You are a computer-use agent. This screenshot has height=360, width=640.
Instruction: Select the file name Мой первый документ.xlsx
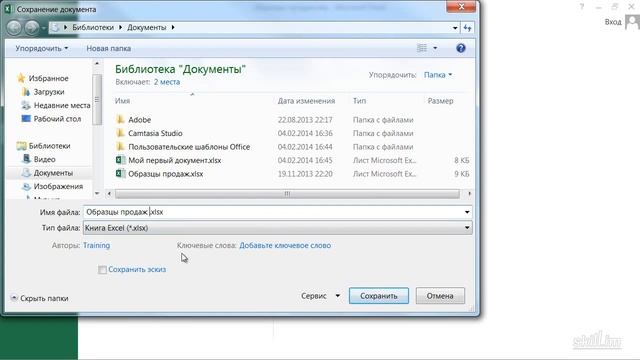[174, 160]
